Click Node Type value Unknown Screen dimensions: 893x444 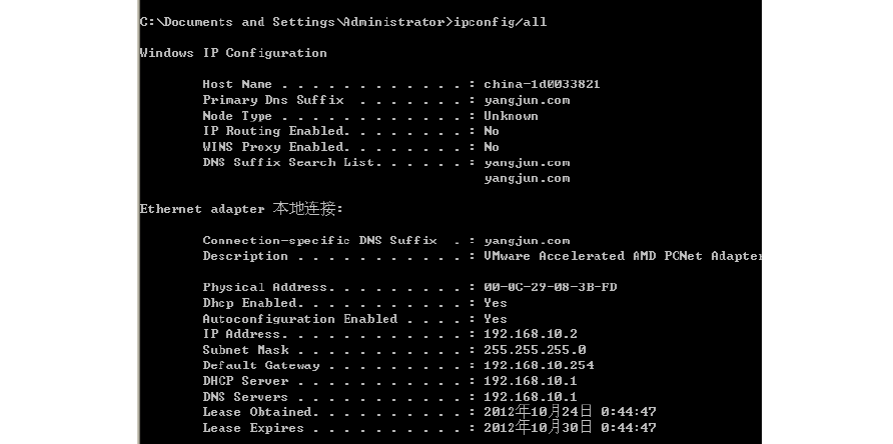pyautogui.click(x=510, y=116)
